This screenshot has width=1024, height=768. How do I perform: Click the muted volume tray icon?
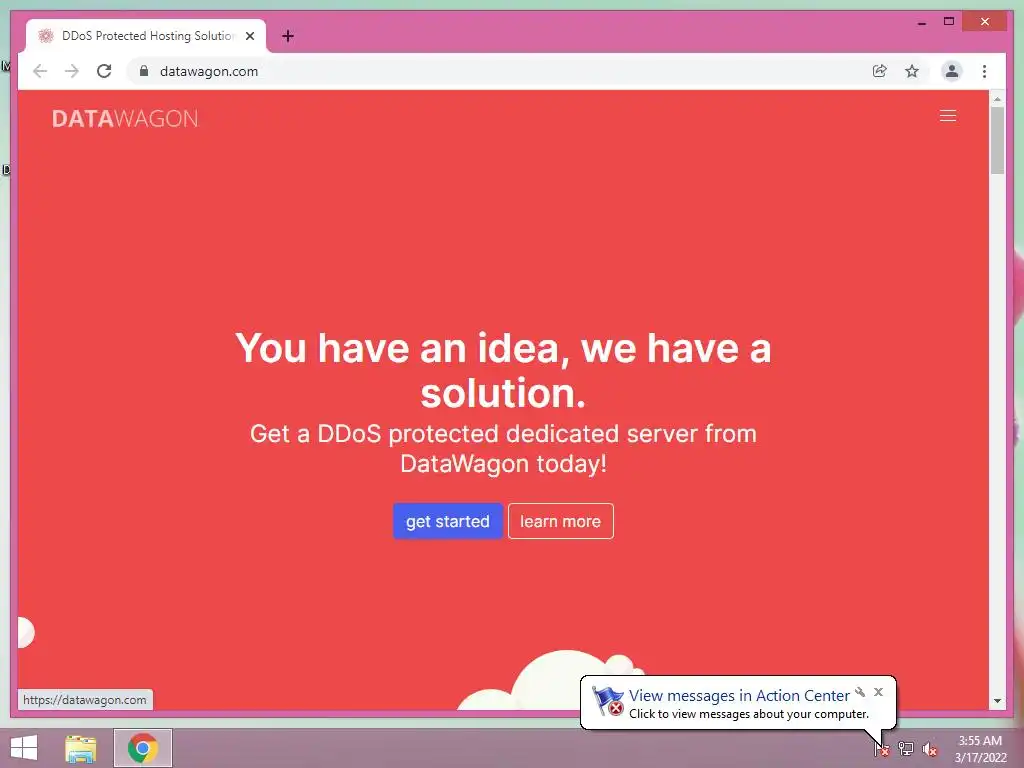pos(930,748)
